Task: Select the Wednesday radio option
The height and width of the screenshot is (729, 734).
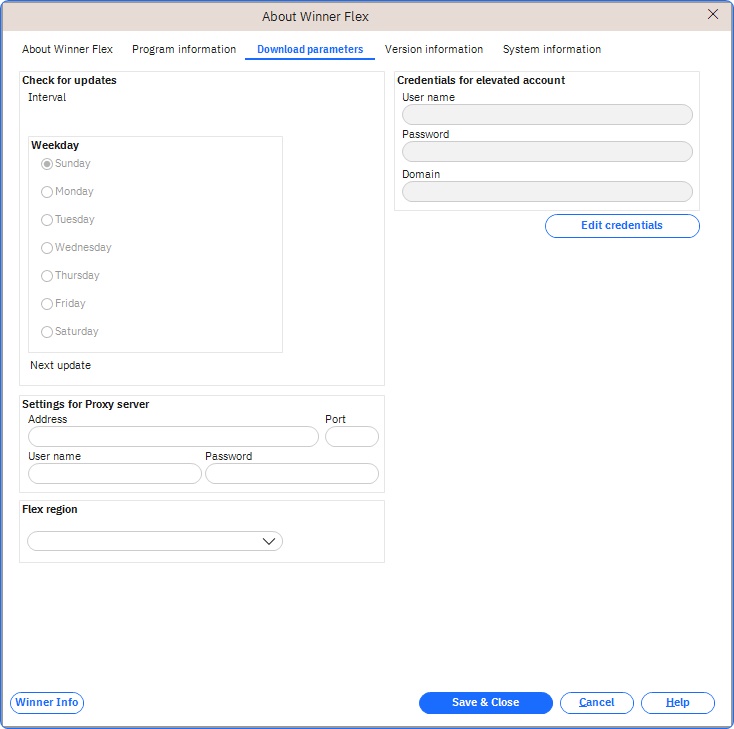Action: [x=47, y=248]
